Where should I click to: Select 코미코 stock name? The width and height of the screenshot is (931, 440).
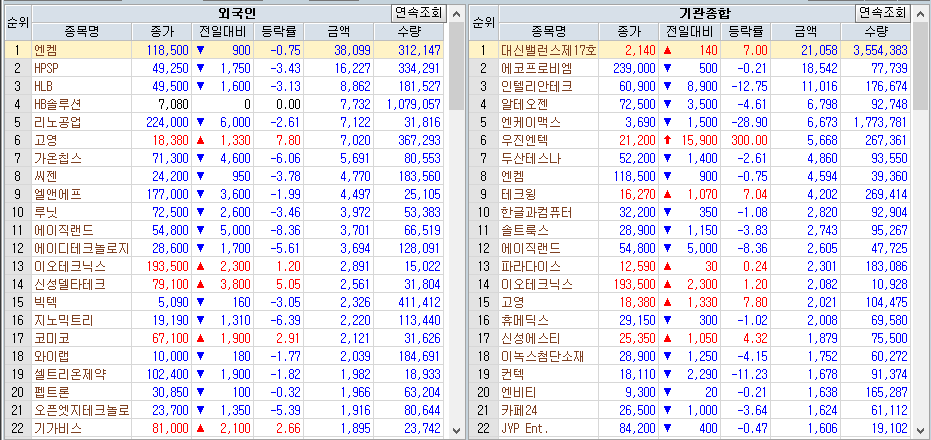[52, 338]
